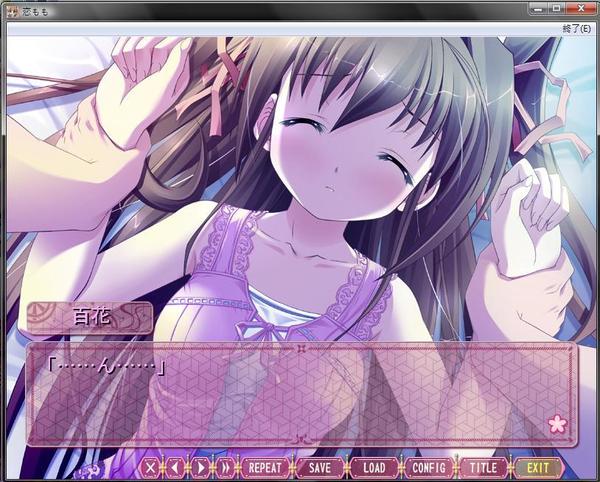Click the 百花 speaker name plate
This screenshot has width=600, height=482.
pyautogui.click(x=90, y=318)
